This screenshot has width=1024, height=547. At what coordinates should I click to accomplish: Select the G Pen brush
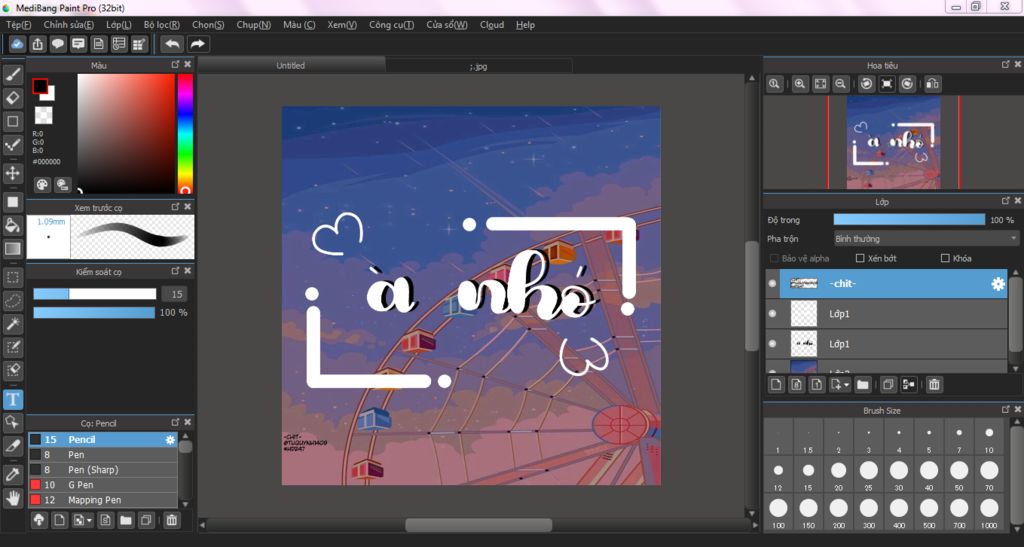pos(103,485)
